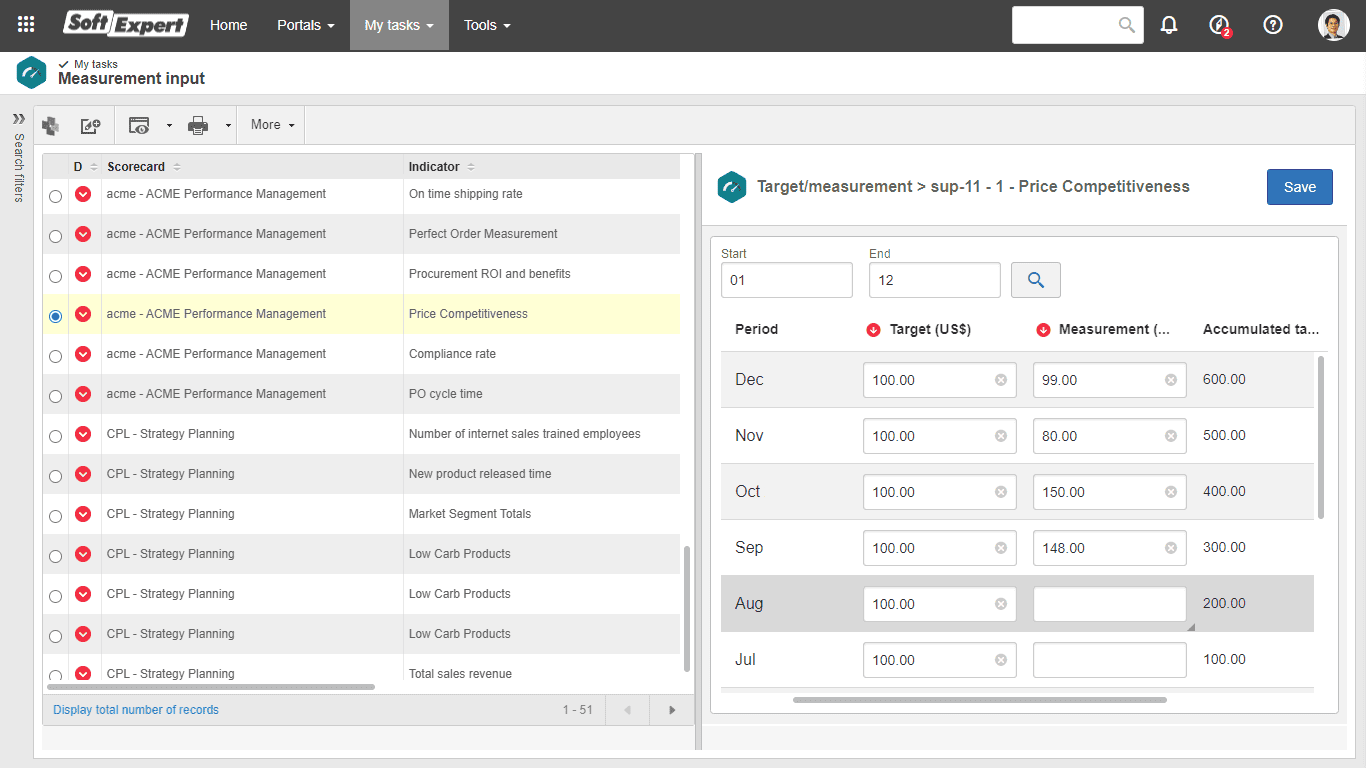Click the pending tasks icon with badge
This screenshot has height=768, width=1366.
[1219, 25]
